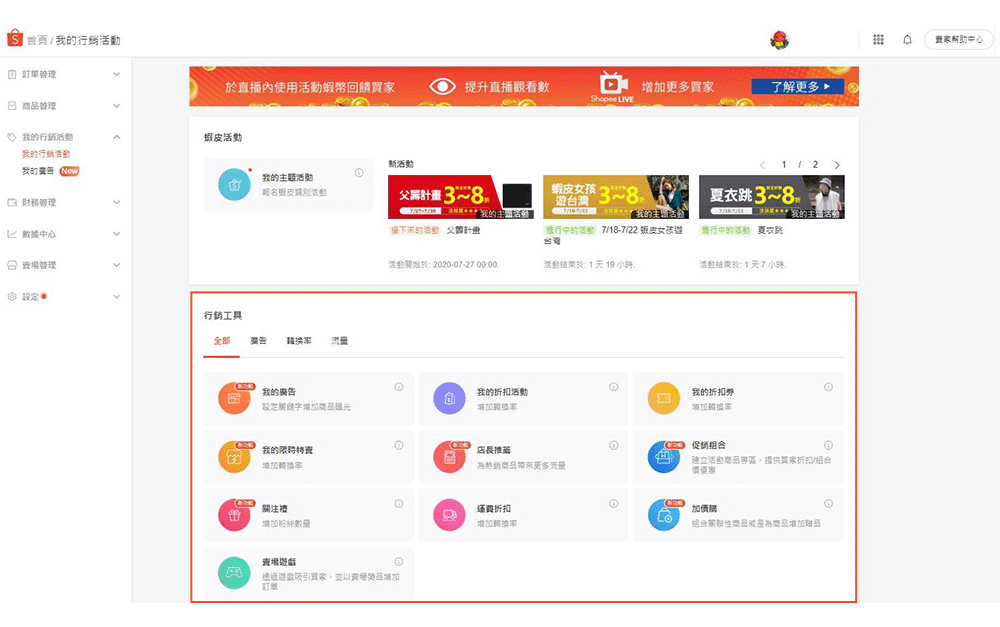Switch to the 廣告 tab
The height and width of the screenshot is (627, 1000).
click(x=258, y=341)
